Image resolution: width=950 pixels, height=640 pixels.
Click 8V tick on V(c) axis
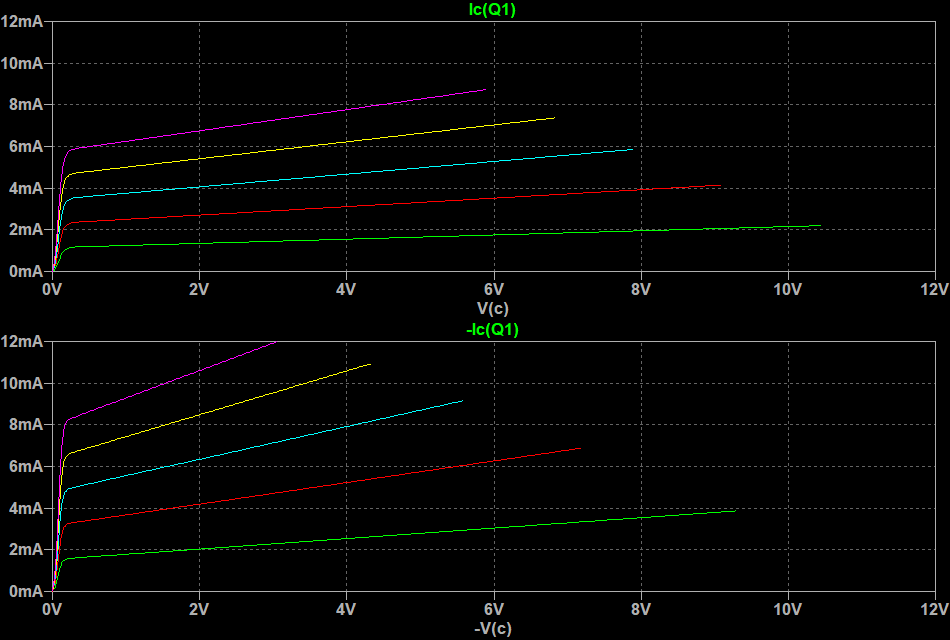click(x=641, y=290)
